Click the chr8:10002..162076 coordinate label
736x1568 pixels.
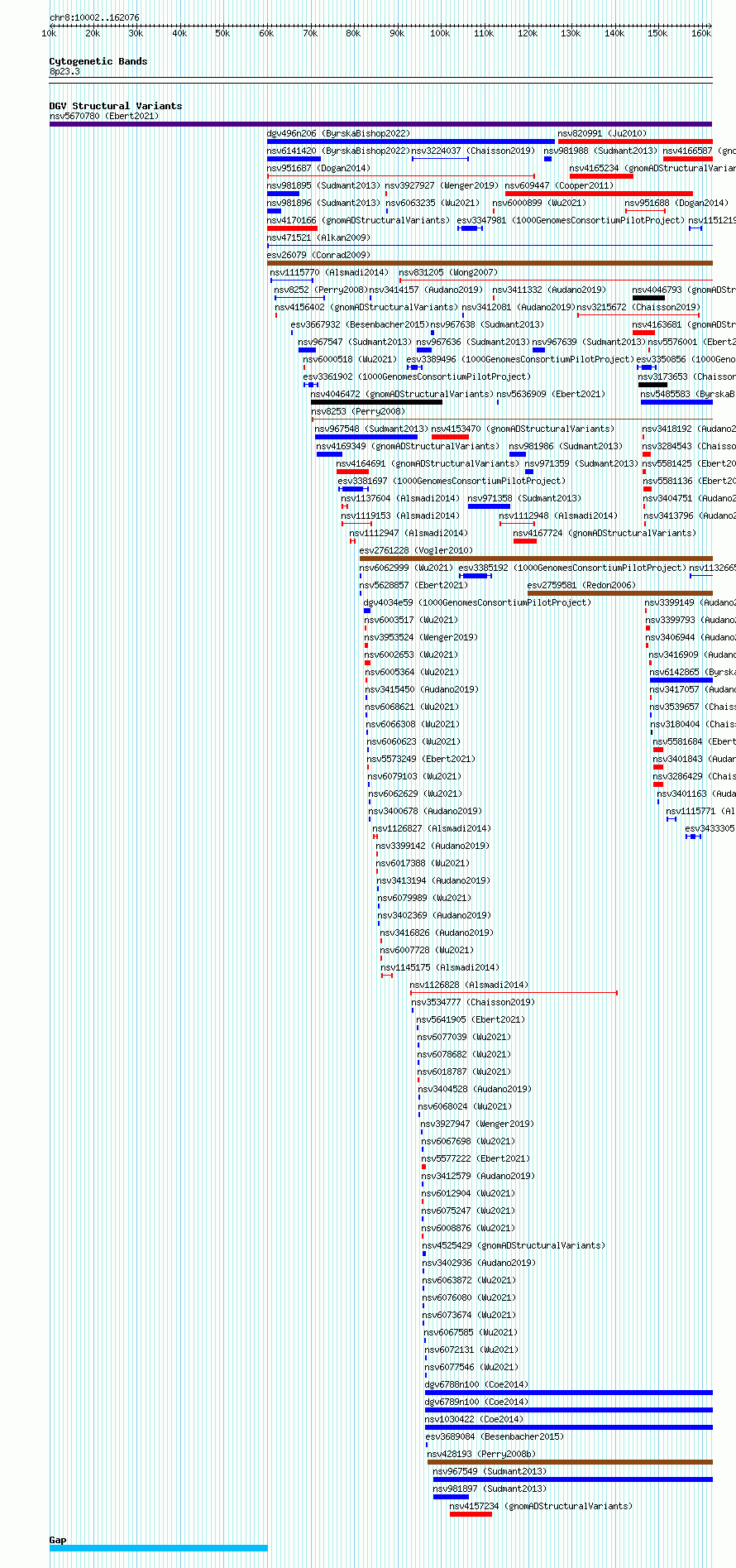point(94,17)
